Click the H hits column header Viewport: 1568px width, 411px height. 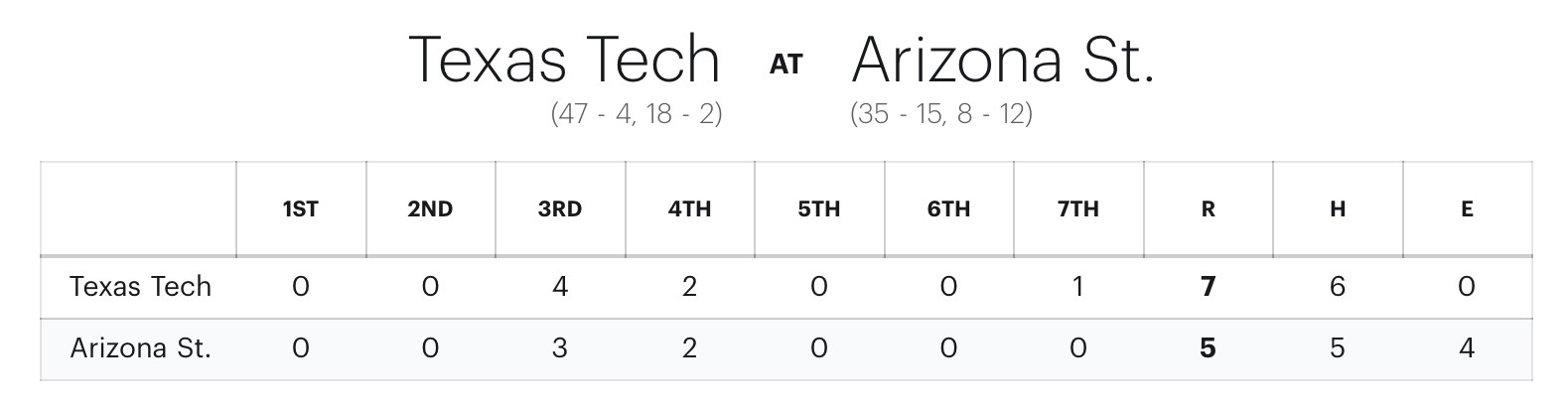coord(1337,209)
